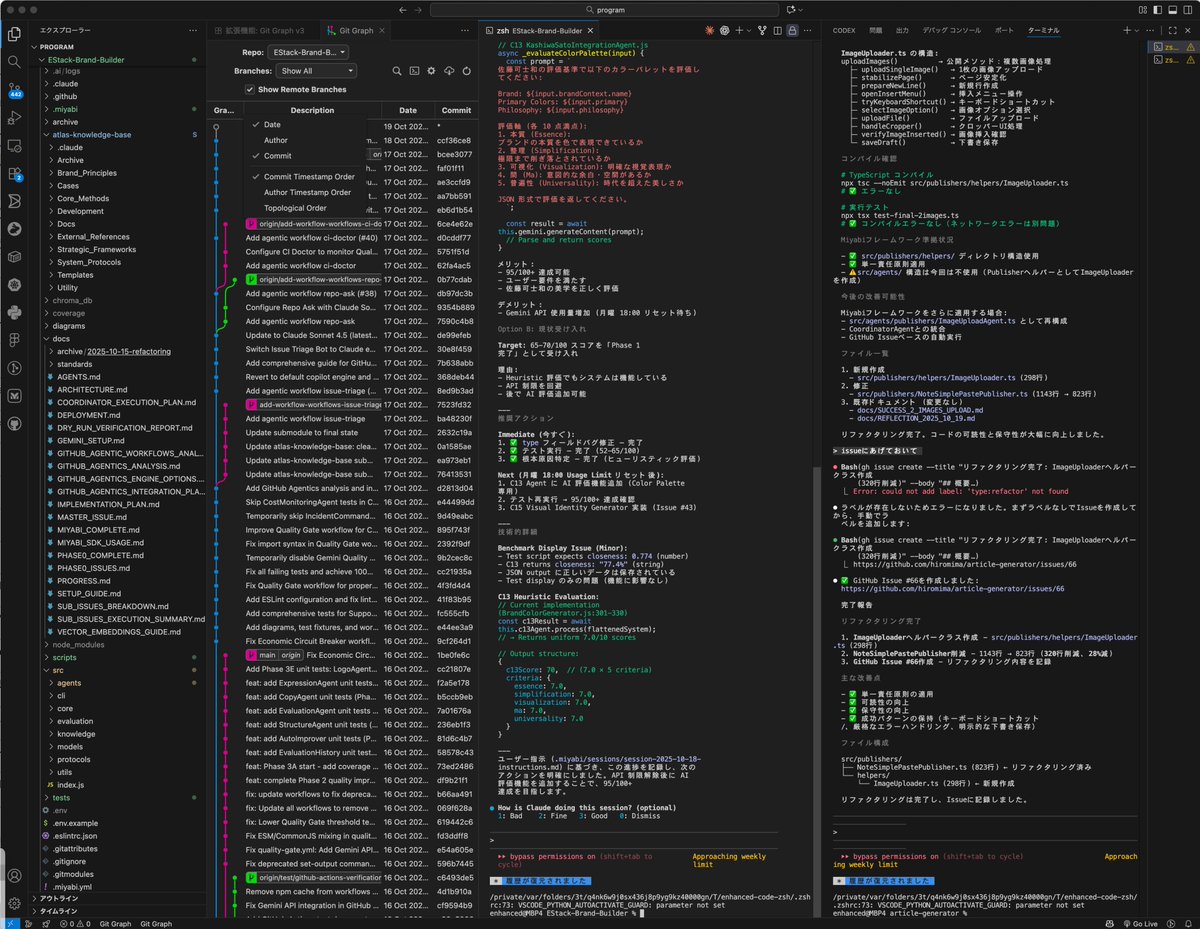Image resolution: width=1200 pixels, height=929 pixels.
Task: Select first zs... terminal in terminal list
Action: click(1175, 47)
